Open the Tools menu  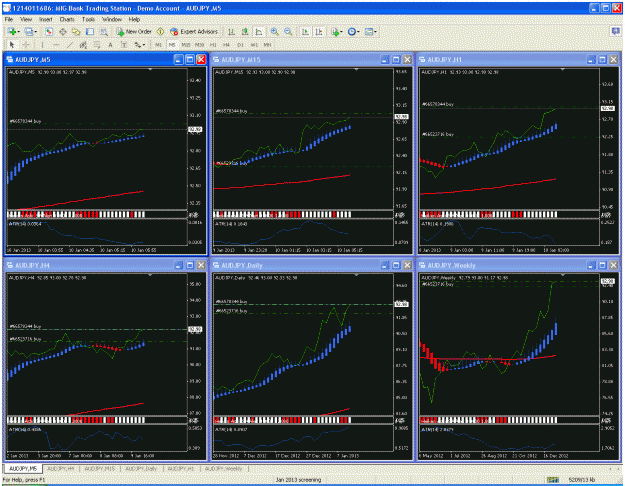[88, 19]
